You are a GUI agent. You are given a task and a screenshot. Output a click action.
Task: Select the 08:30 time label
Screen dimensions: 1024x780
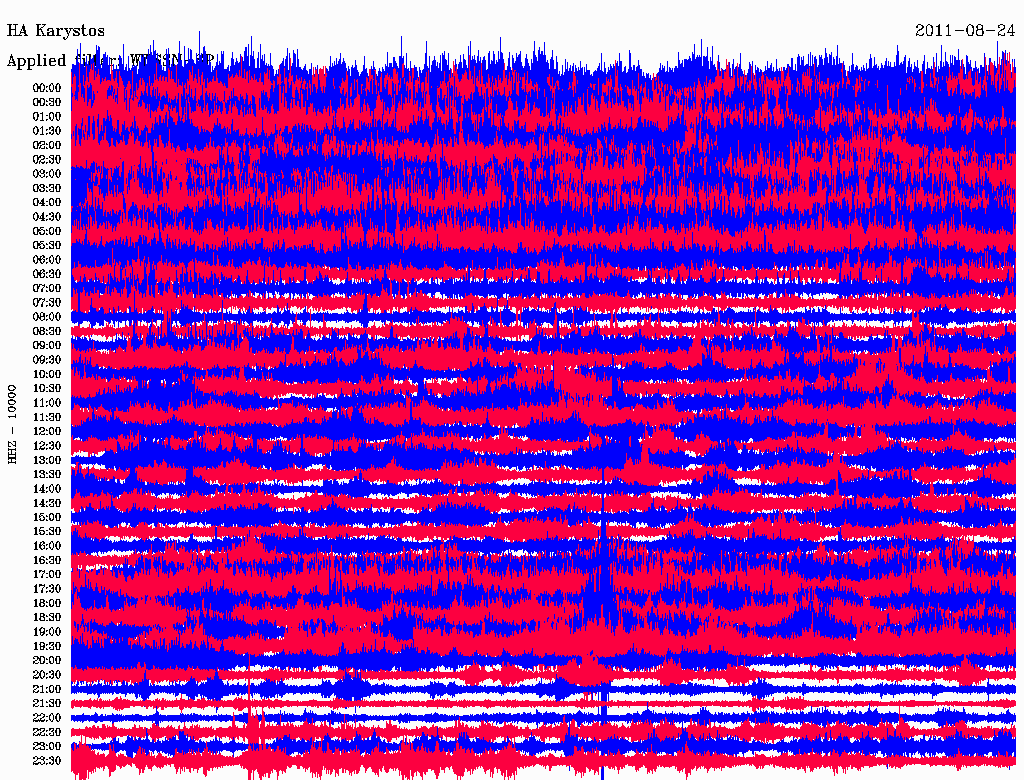tap(47, 332)
